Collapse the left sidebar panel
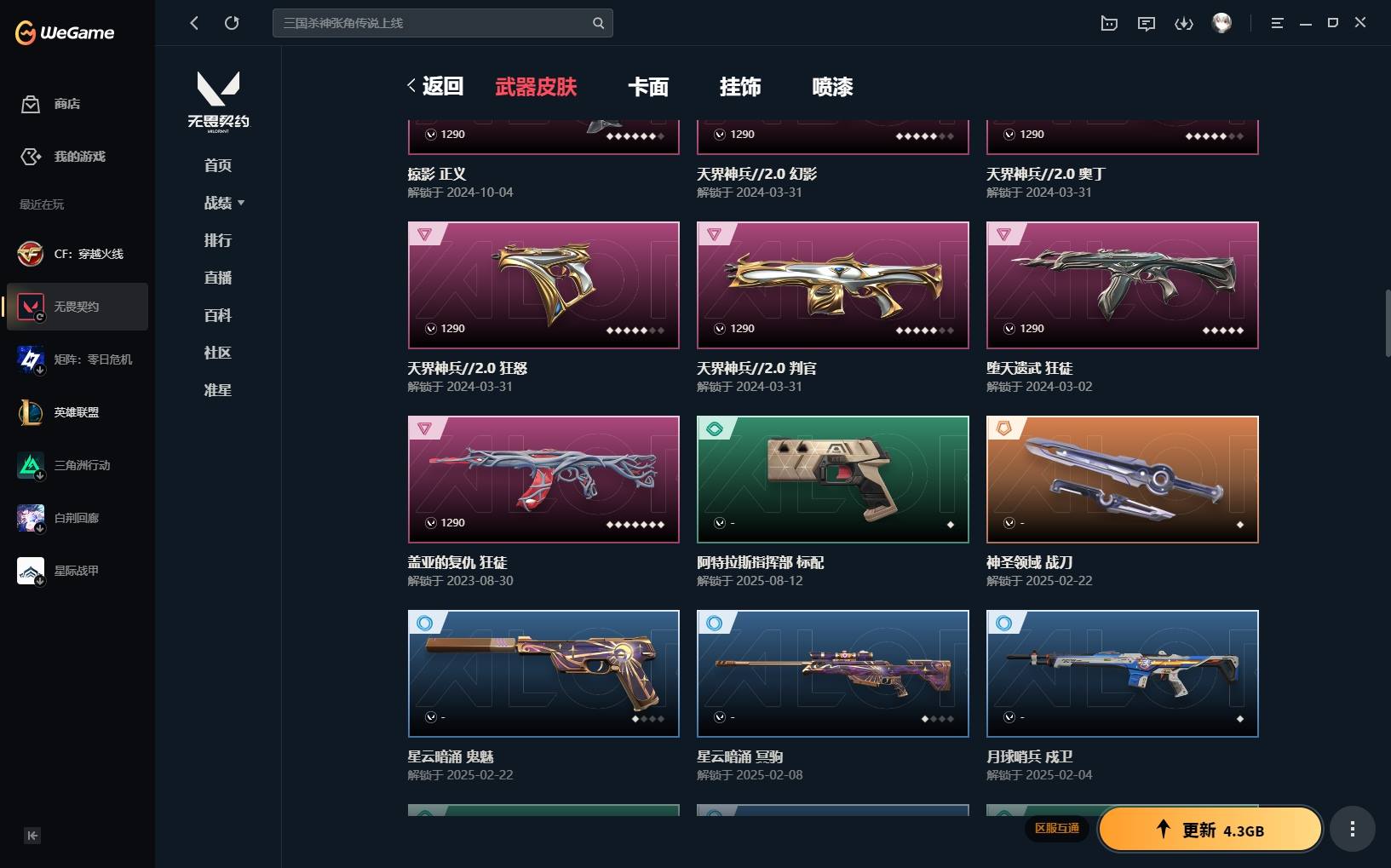Image resolution: width=1391 pixels, height=868 pixels. 32,836
